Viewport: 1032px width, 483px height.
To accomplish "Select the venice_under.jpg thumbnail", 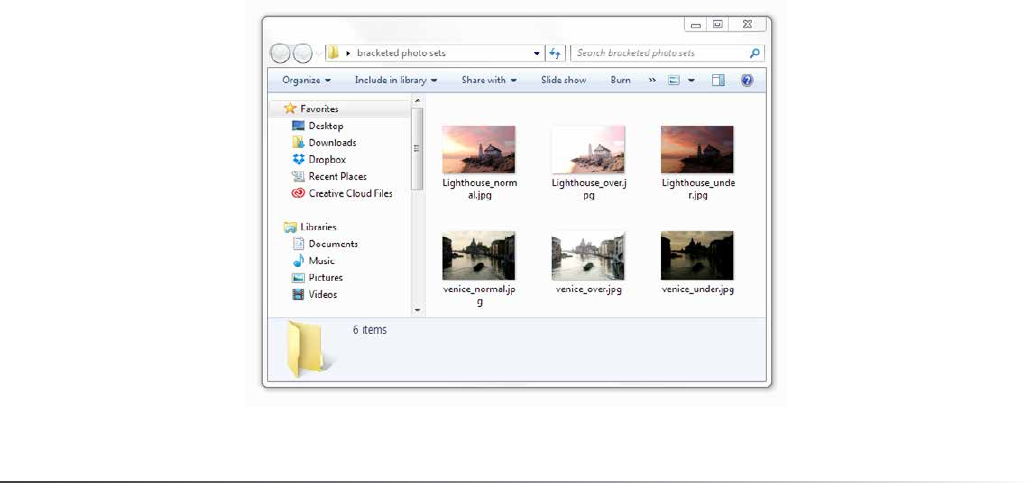I will 697,255.
